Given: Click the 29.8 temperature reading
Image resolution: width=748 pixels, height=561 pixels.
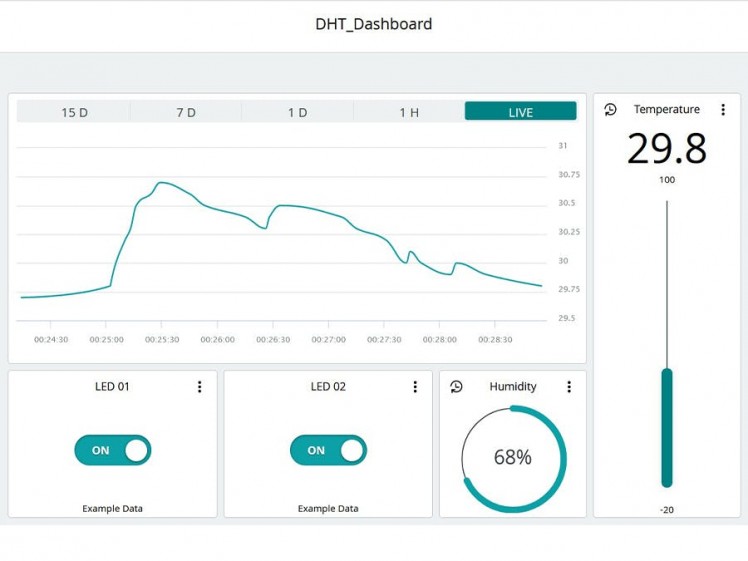Looking at the screenshot, I should (667, 149).
